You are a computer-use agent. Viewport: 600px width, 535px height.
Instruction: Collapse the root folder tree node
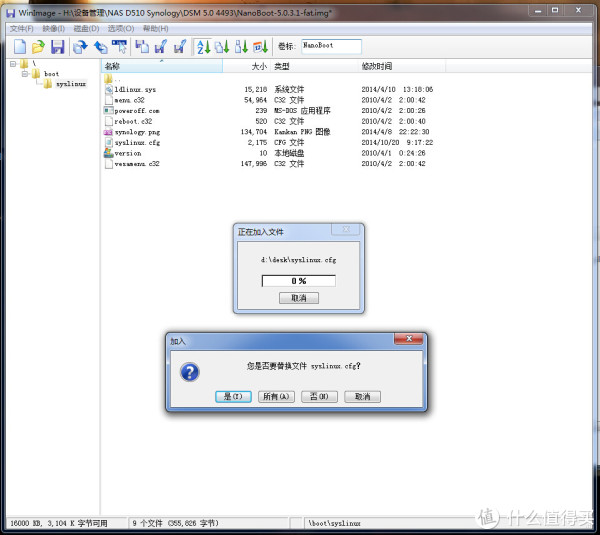[x=12, y=64]
